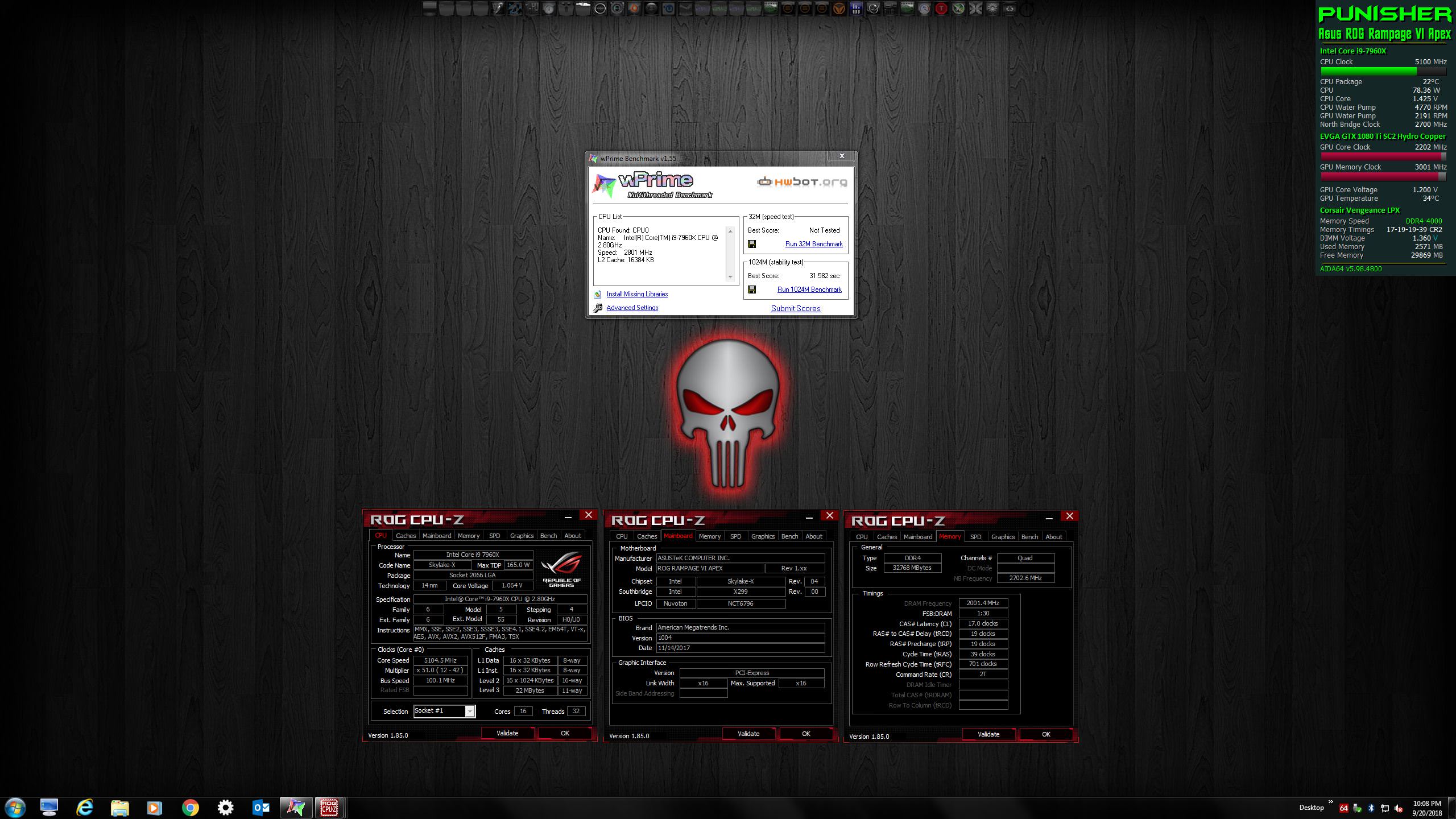Click the blue equalizer icon in top dock
The image size is (1456, 819).
[856, 9]
